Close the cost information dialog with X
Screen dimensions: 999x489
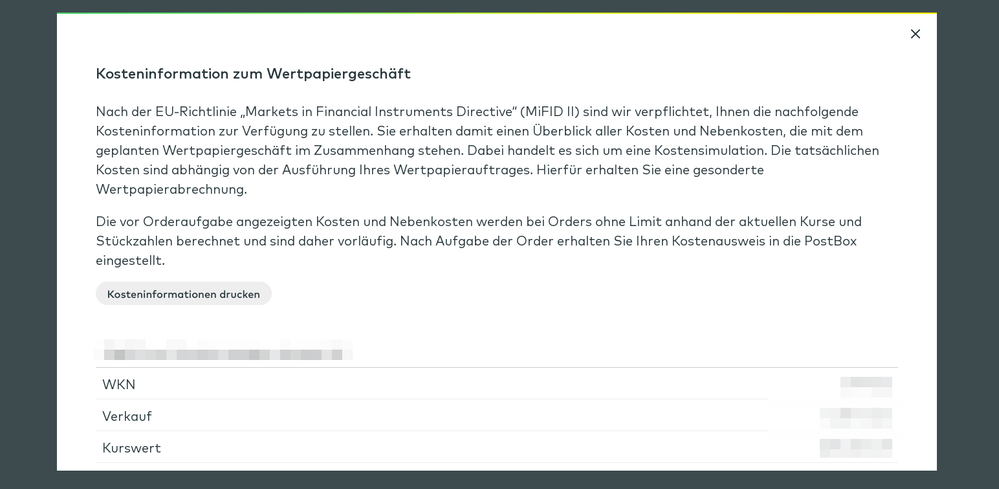click(x=915, y=34)
